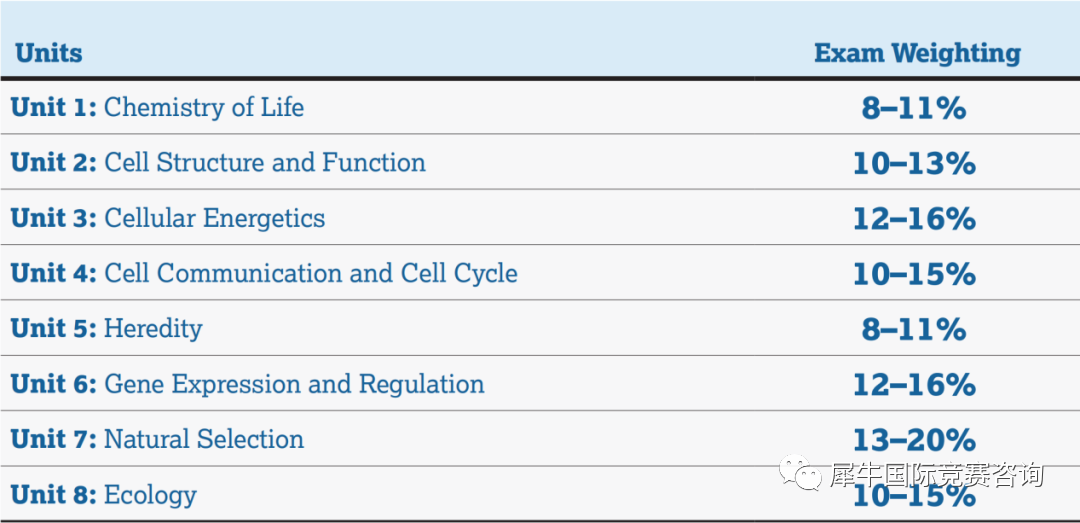Click the 犀牛国际竞赛咨询 watermark text

[937, 475]
